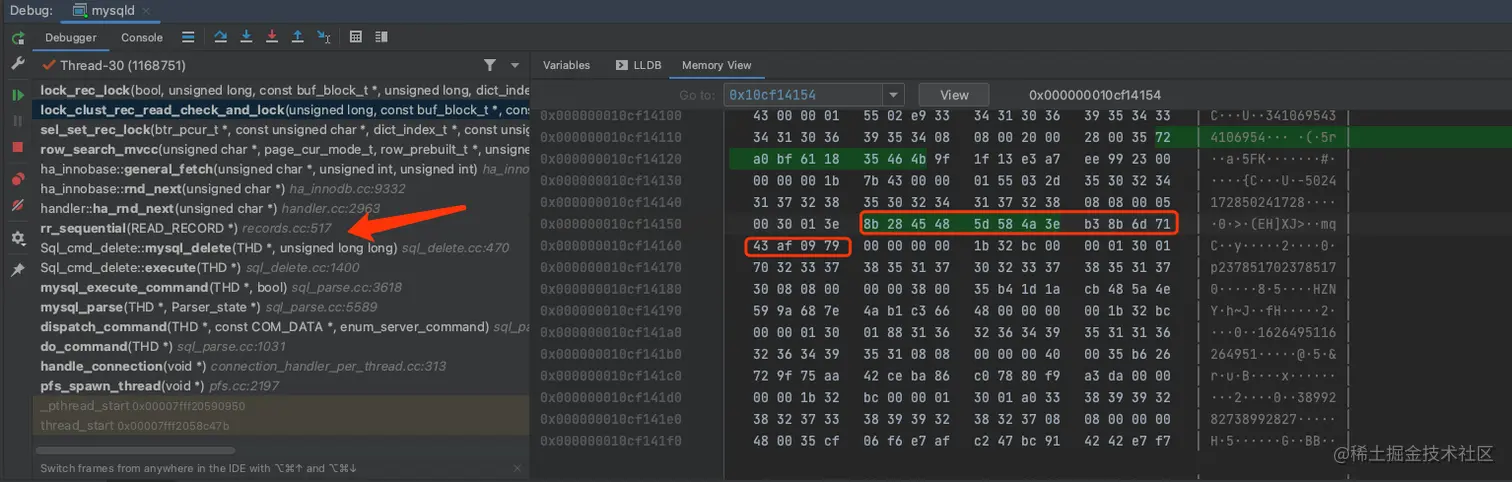This screenshot has width=1512, height=482.
Task: Pin the debug tab
Action: [18, 270]
